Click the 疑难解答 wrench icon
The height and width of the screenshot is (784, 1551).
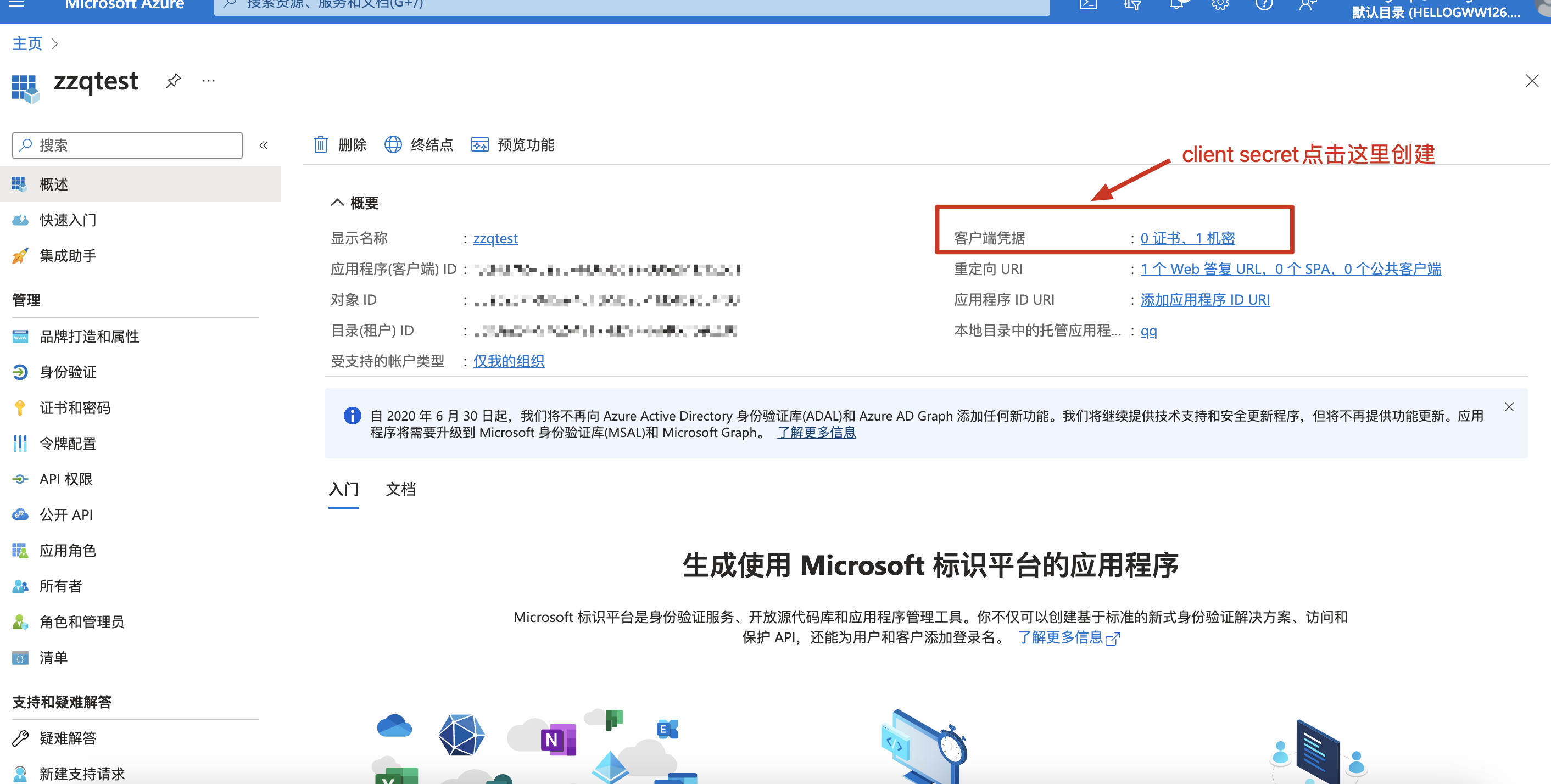click(20, 738)
